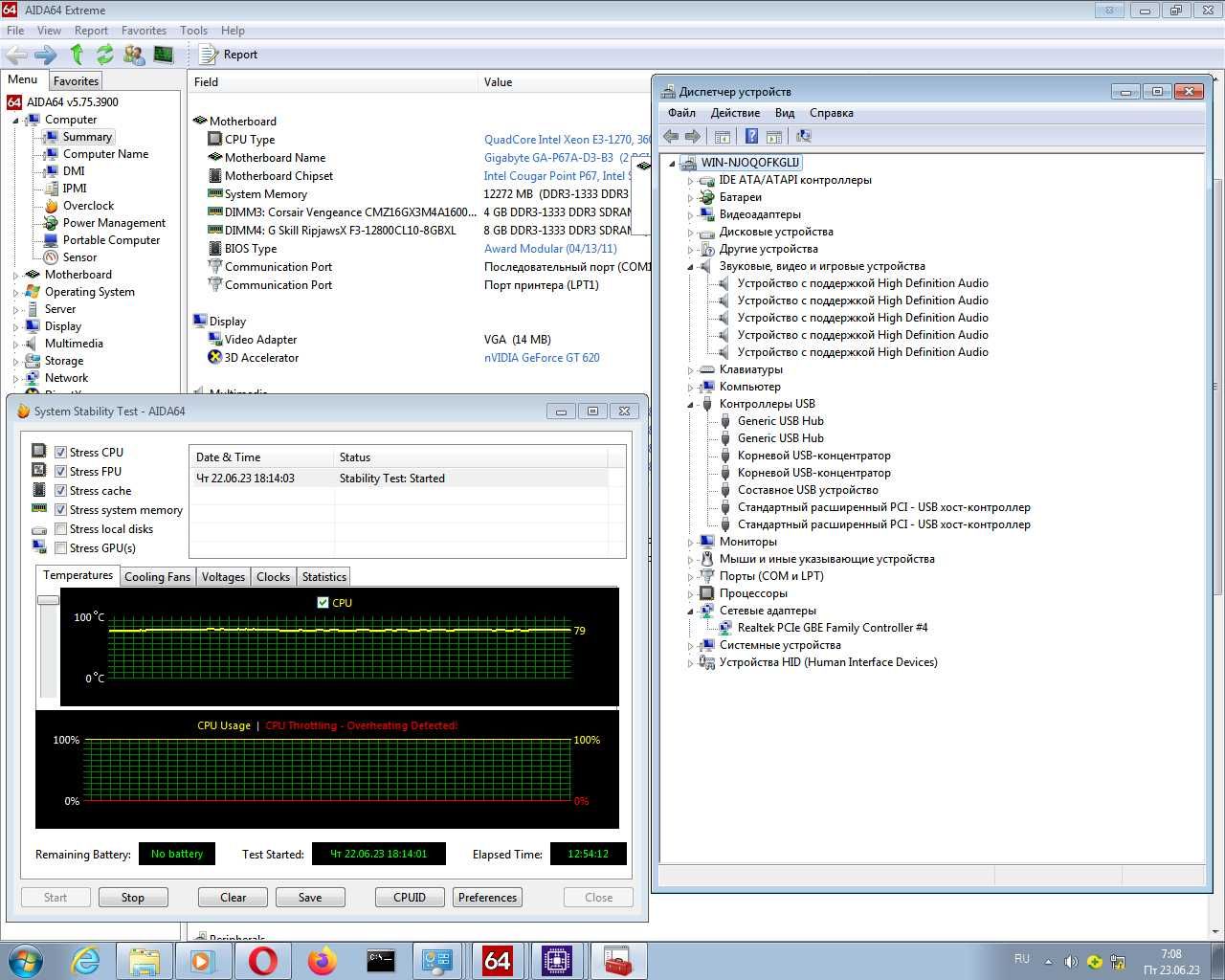This screenshot has width=1225, height=980.
Task: Click the CPU-Z chip taskbar icon
Action: point(557,960)
